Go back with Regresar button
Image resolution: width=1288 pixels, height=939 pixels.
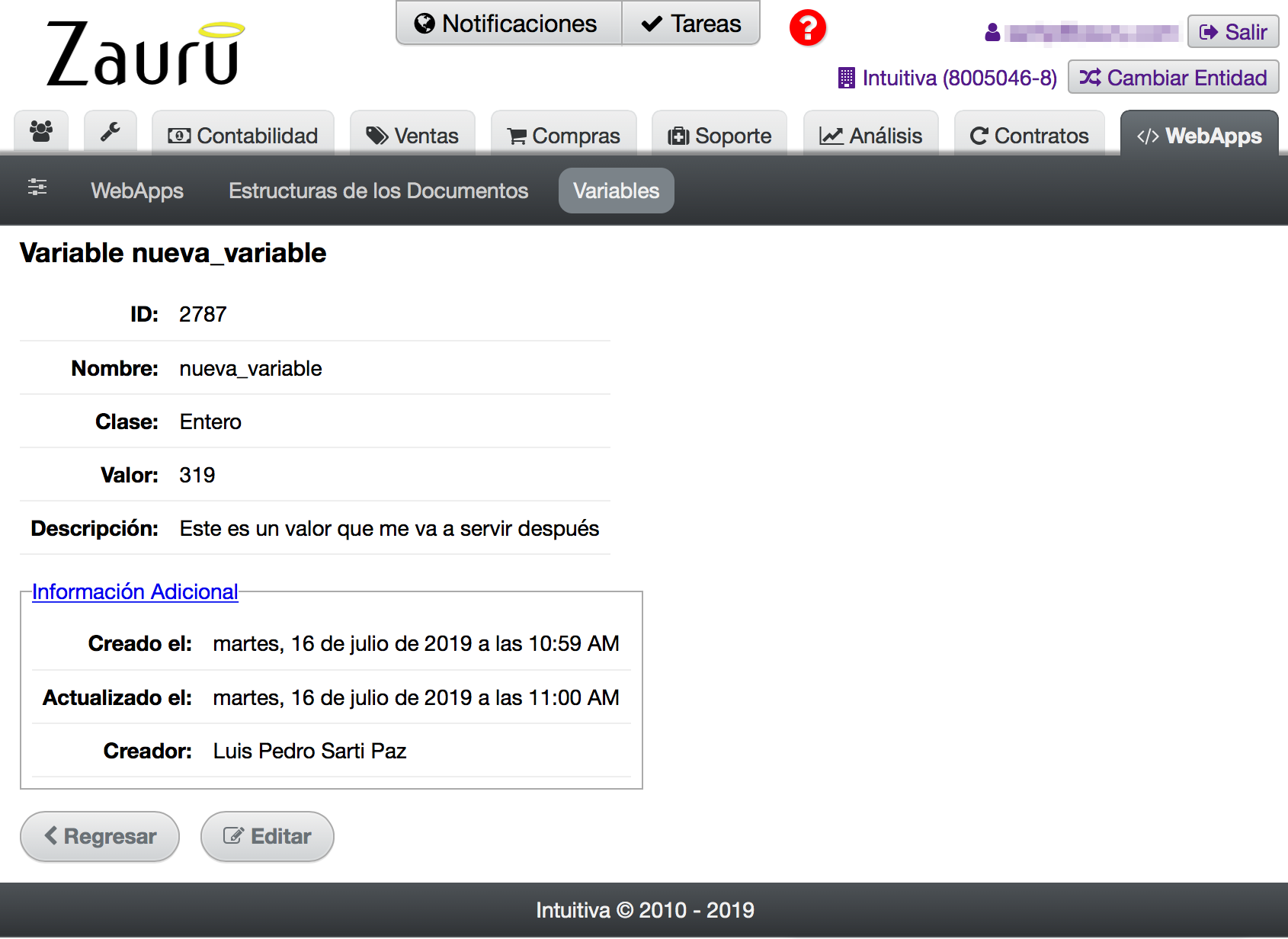[x=100, y=836]
